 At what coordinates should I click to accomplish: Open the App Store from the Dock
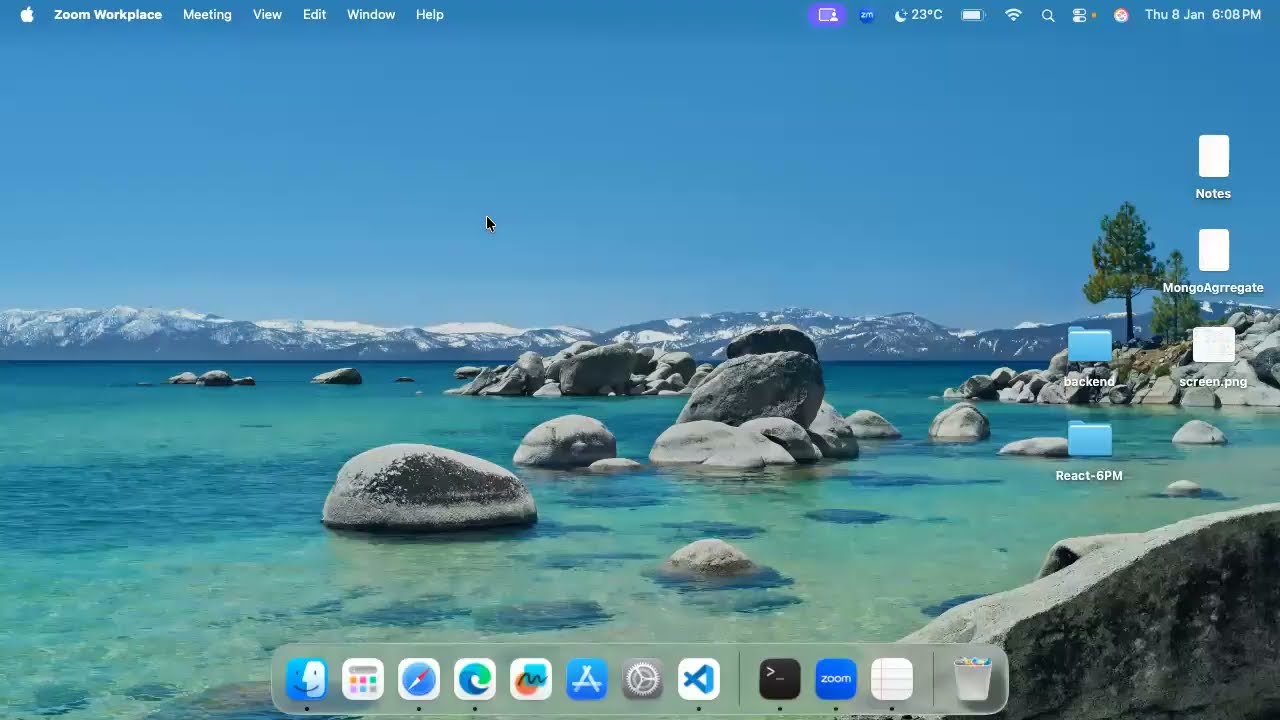tap(587, 680)
